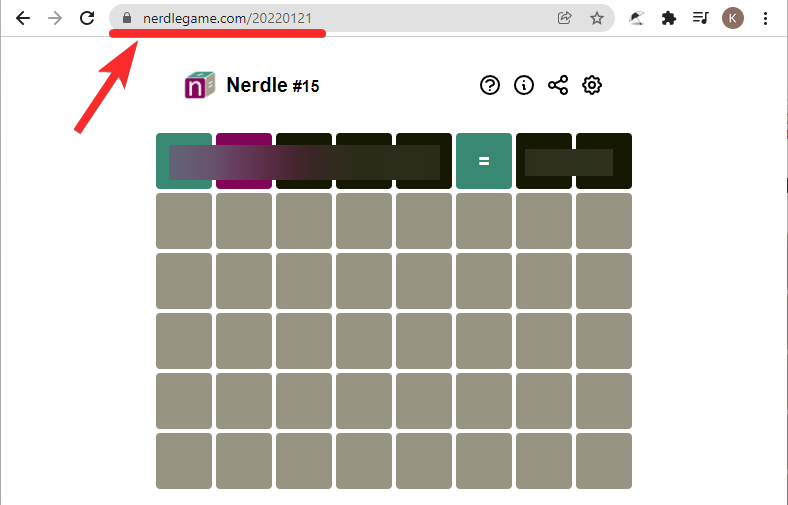The width and height of the screenshot is (788, 505).
Task: Open the browser extensions puzzle icon
Action: click(x=669, y=18)
